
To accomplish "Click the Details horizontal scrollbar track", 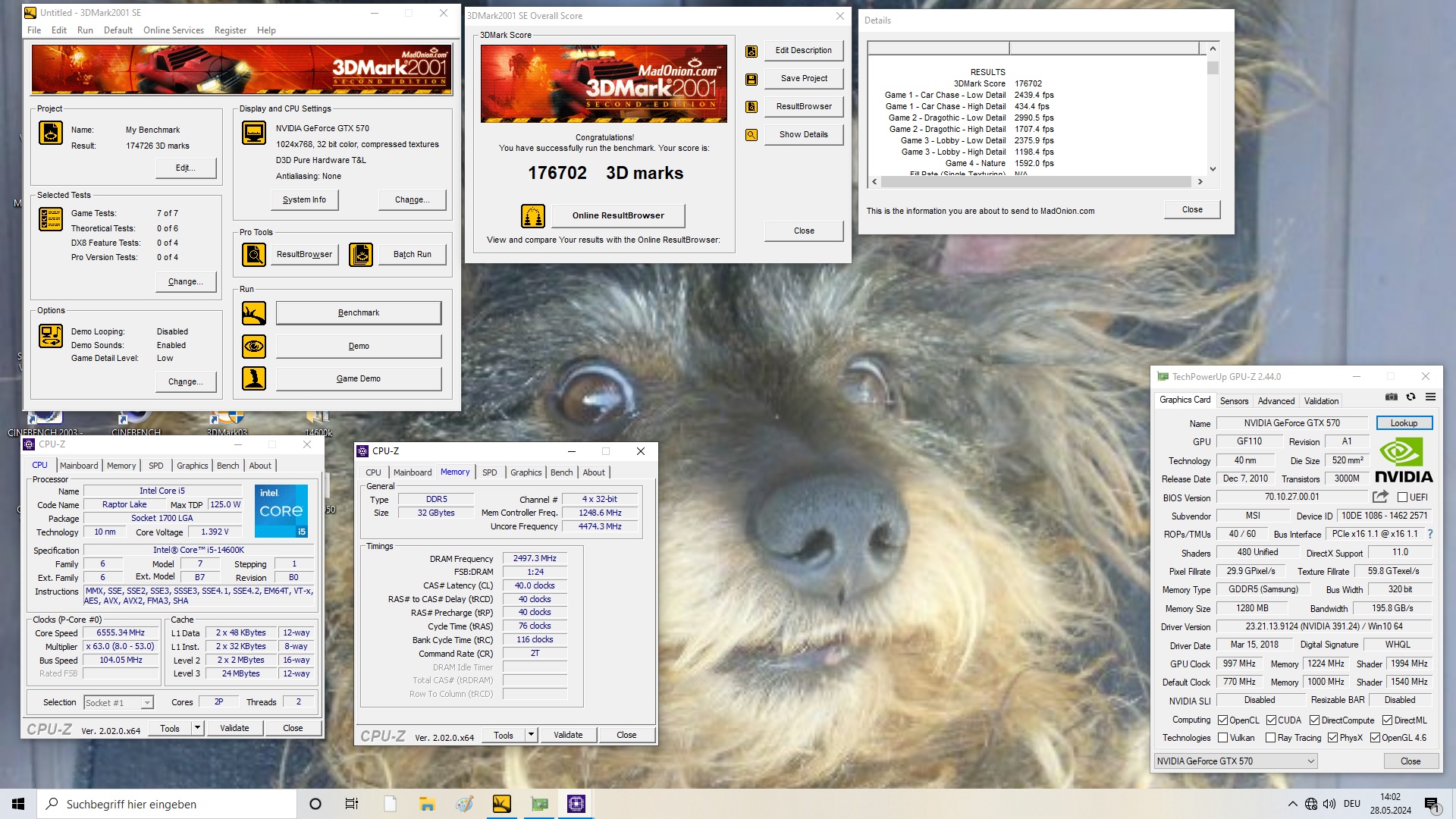I will point(1037,182).
